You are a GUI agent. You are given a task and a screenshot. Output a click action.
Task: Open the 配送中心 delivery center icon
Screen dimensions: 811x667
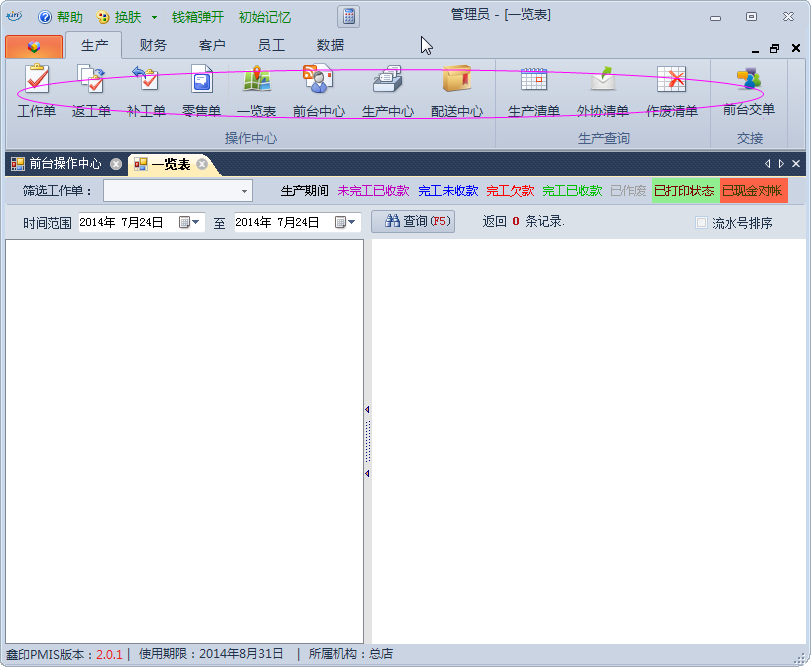click(x=457, y=91)
